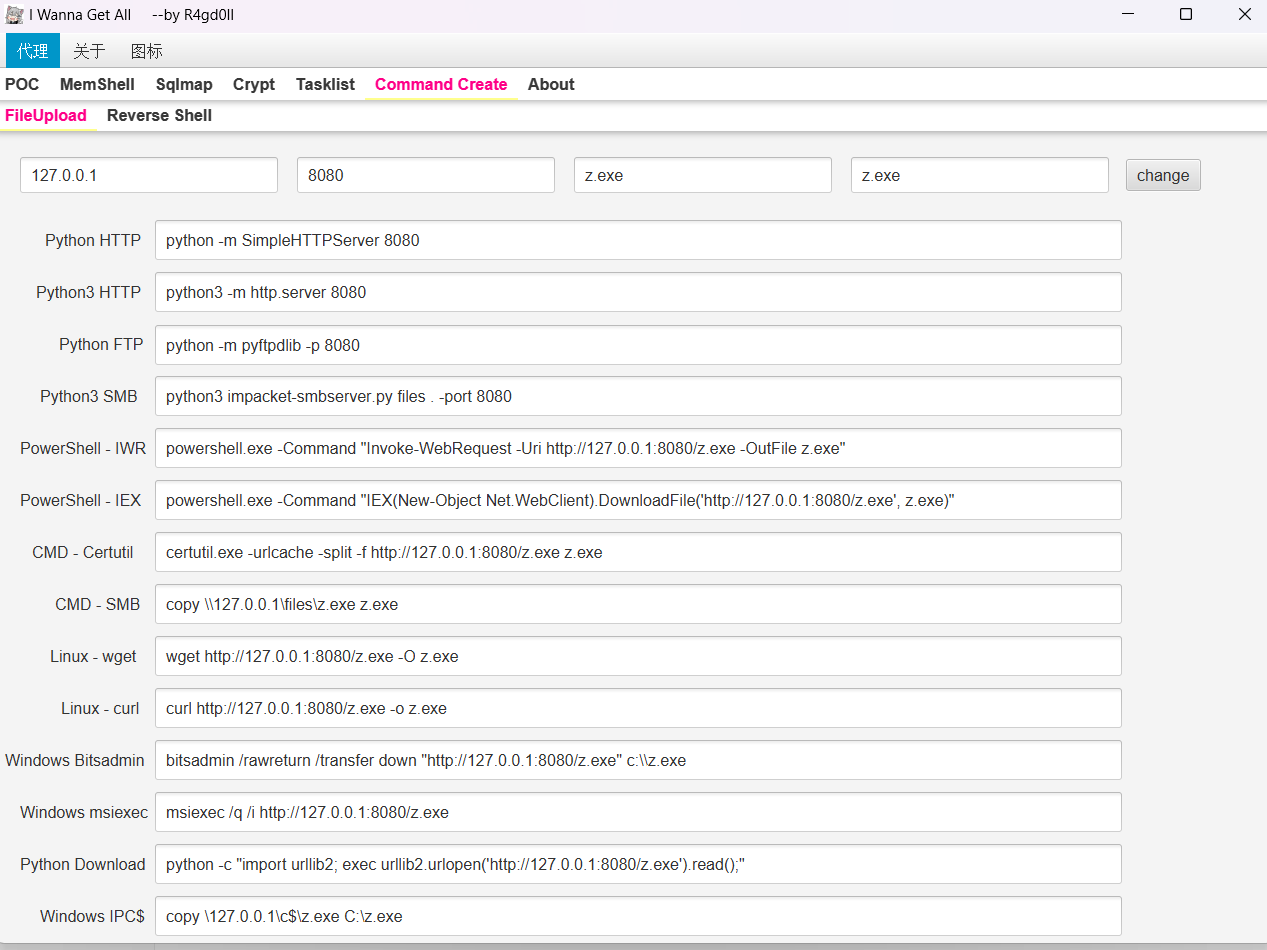The width and height of the screenshot is (1267, 950).
Task: Focus the IP address field 127.0.0.1
Action: coord(149,175)
